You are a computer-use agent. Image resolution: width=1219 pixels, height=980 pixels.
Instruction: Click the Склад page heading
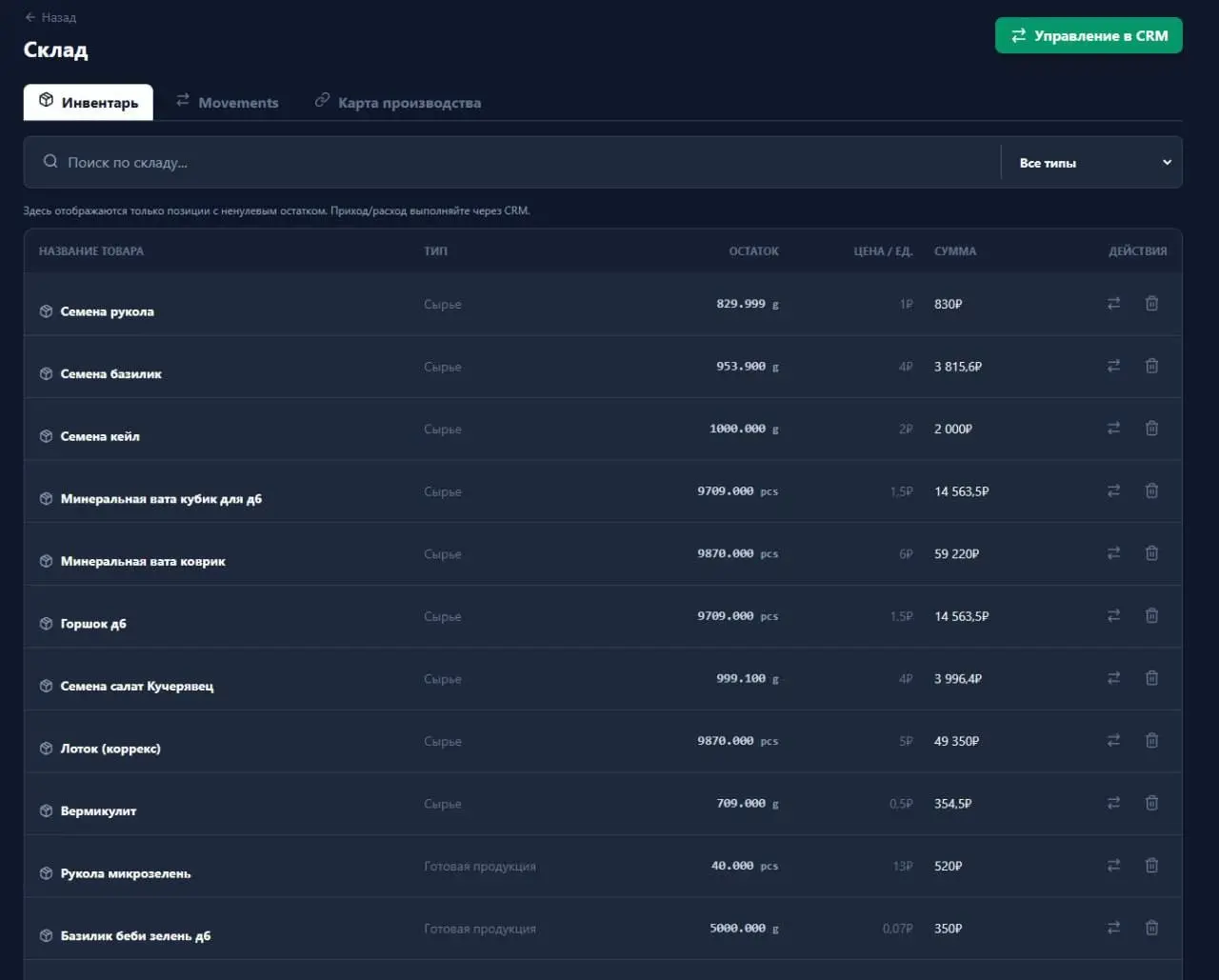tap(55, 50)
